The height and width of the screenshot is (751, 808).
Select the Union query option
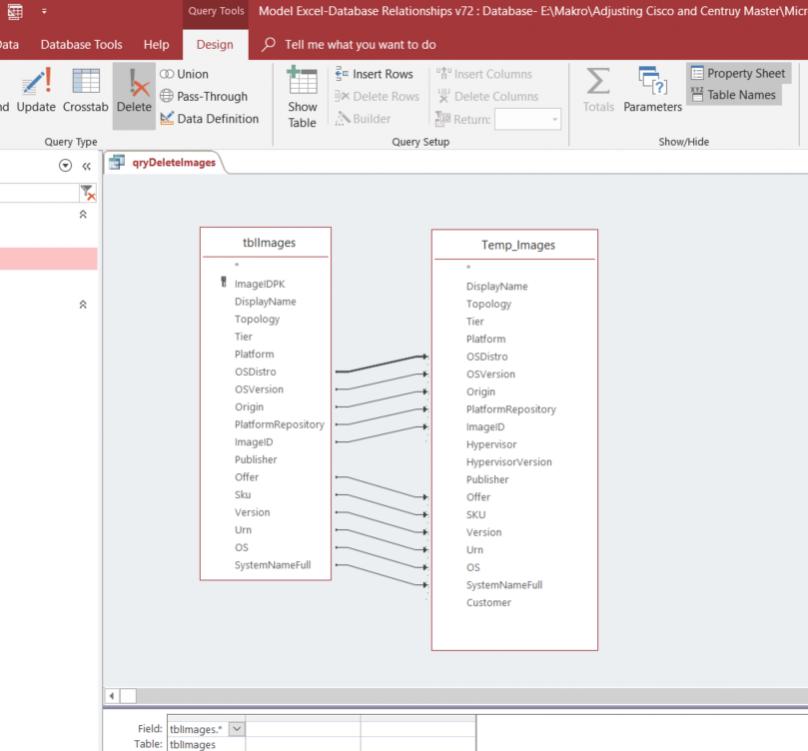pos(187,74)
